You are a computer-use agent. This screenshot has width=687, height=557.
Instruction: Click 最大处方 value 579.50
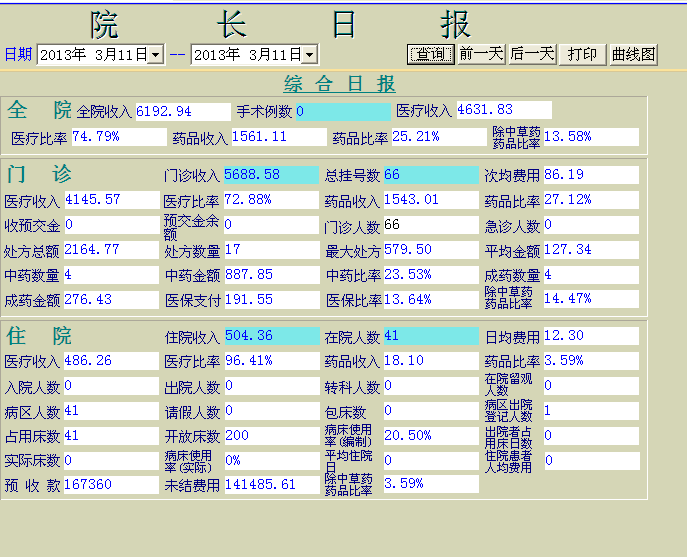click(x=431, y=250)
